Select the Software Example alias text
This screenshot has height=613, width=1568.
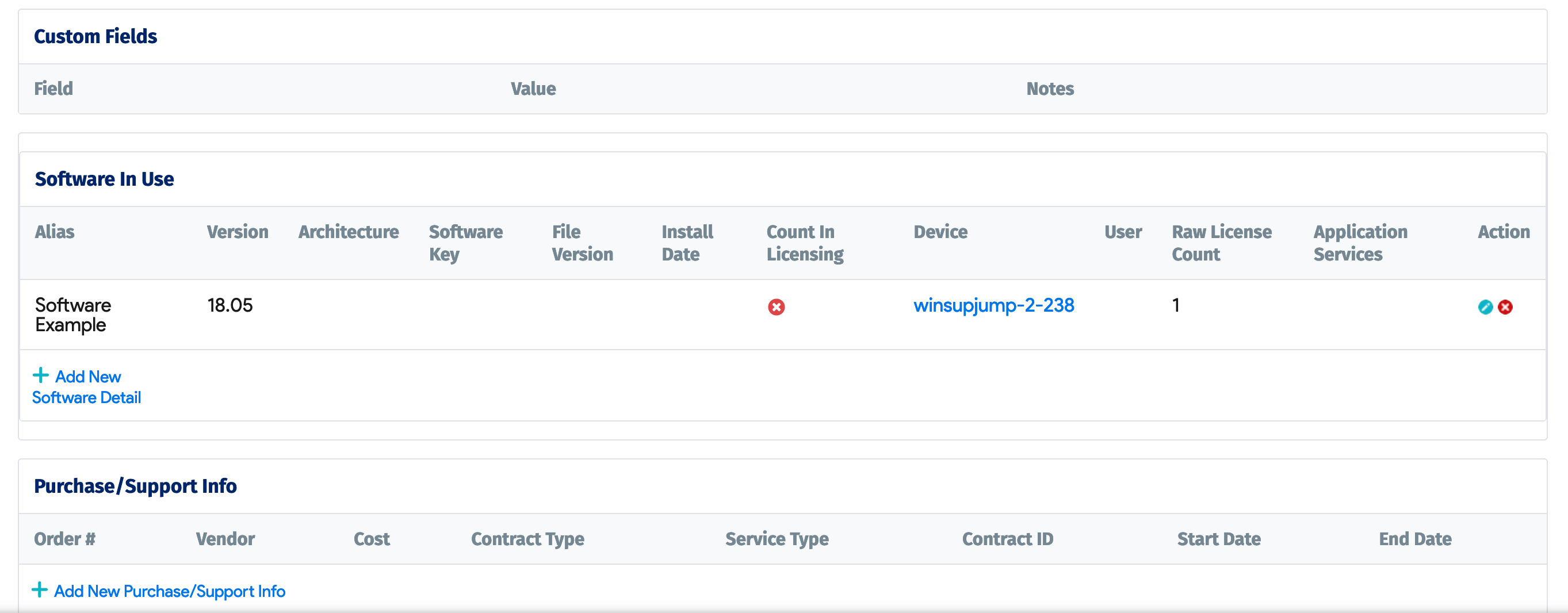coord(72,314)
